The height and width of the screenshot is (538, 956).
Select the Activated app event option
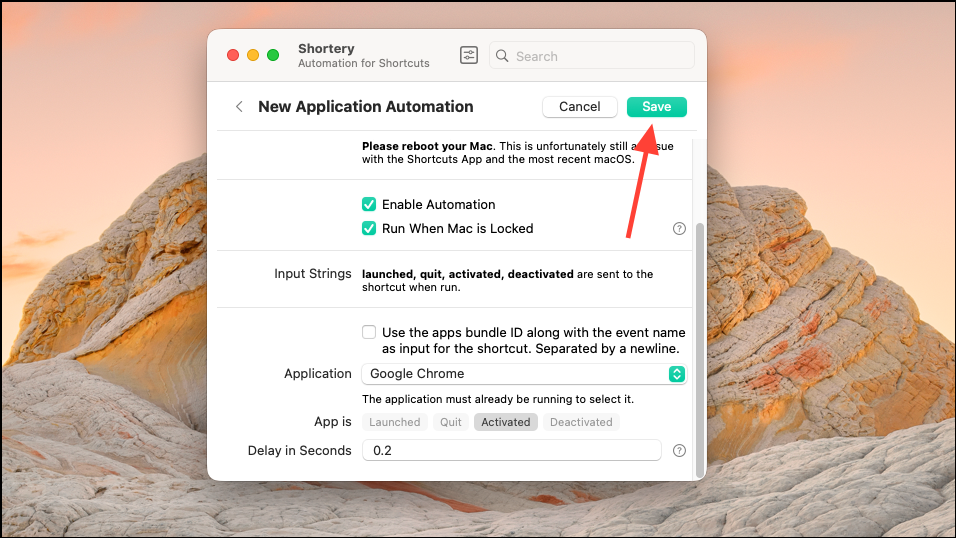[506, 422]
